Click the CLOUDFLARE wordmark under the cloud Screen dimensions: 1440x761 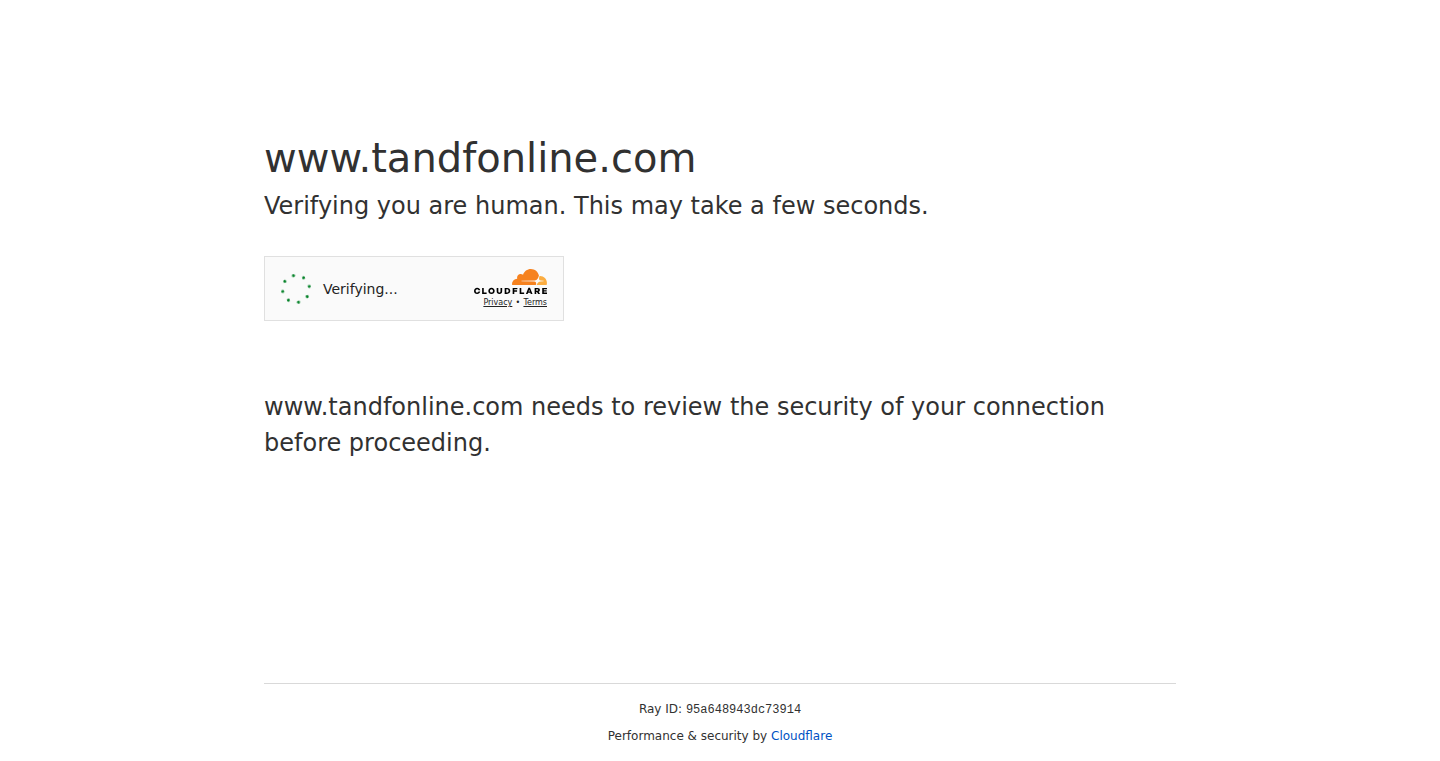point(511,291)
